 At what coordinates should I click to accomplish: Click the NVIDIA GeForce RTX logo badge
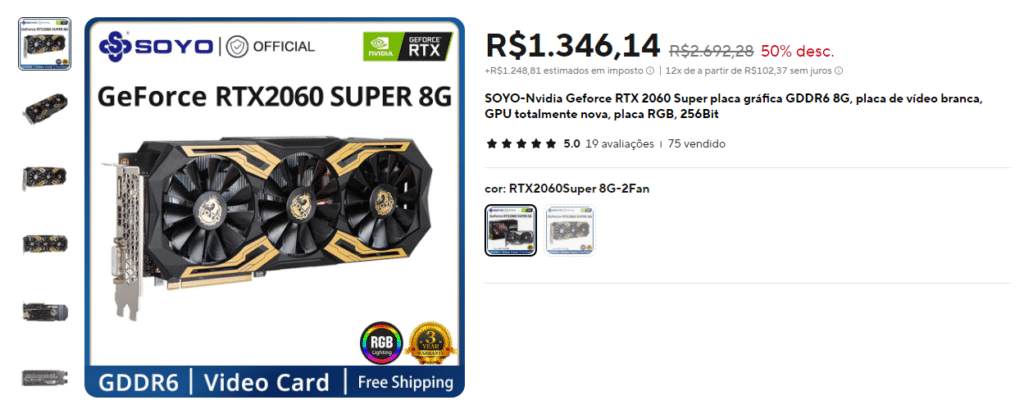[408, 46]
